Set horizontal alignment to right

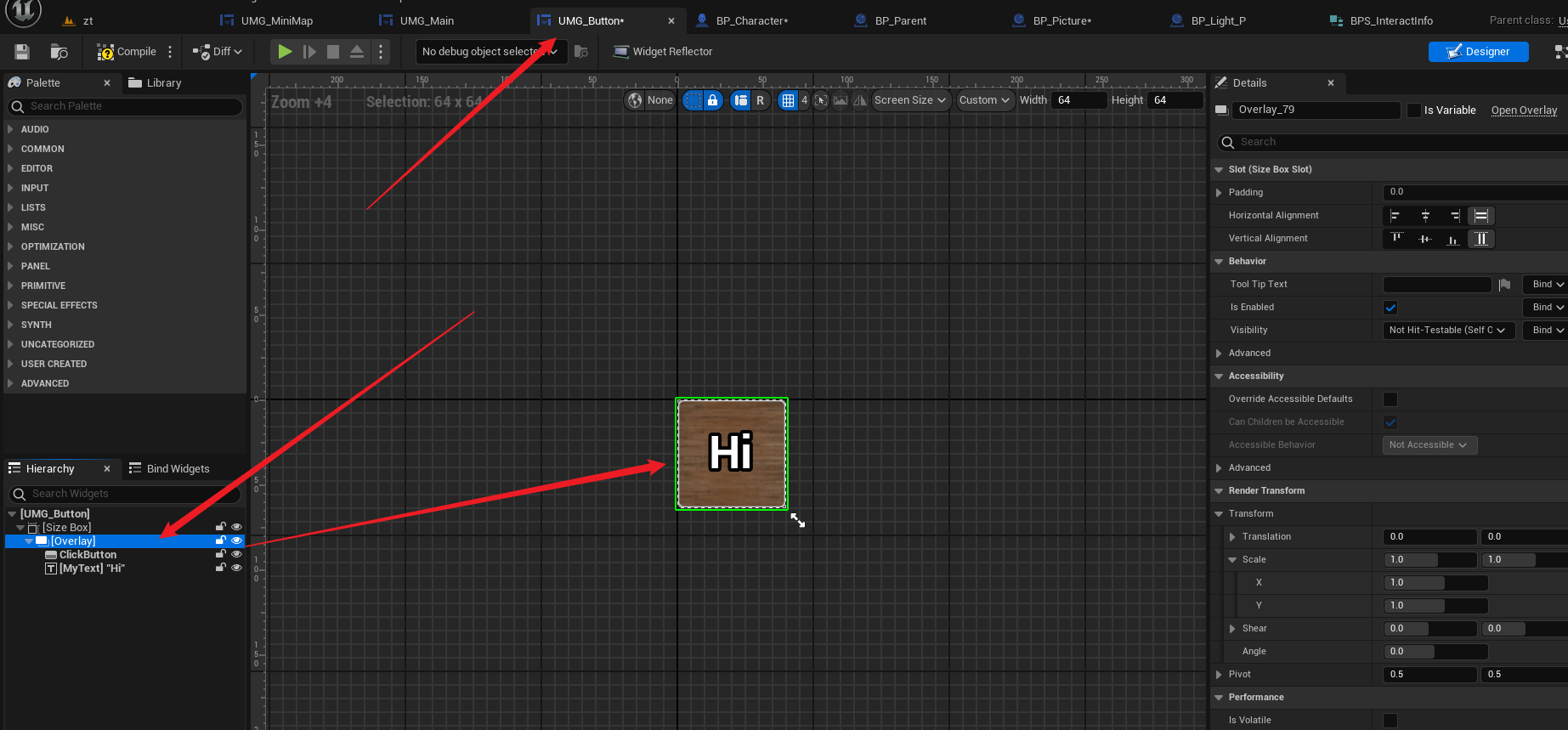pyautogui.click(x=1454, y=216)
